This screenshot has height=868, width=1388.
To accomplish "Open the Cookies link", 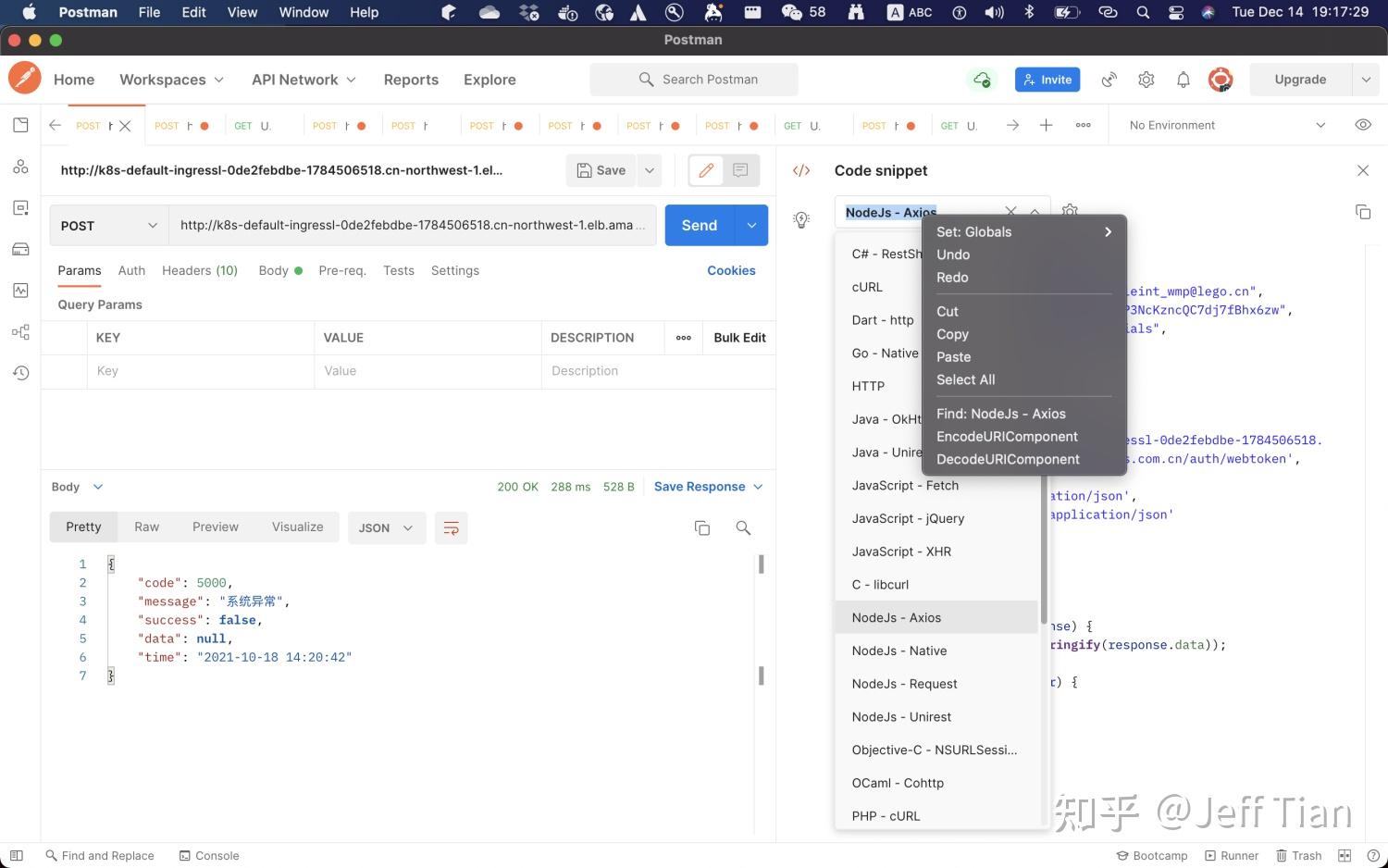I will (x=731, y=270).
